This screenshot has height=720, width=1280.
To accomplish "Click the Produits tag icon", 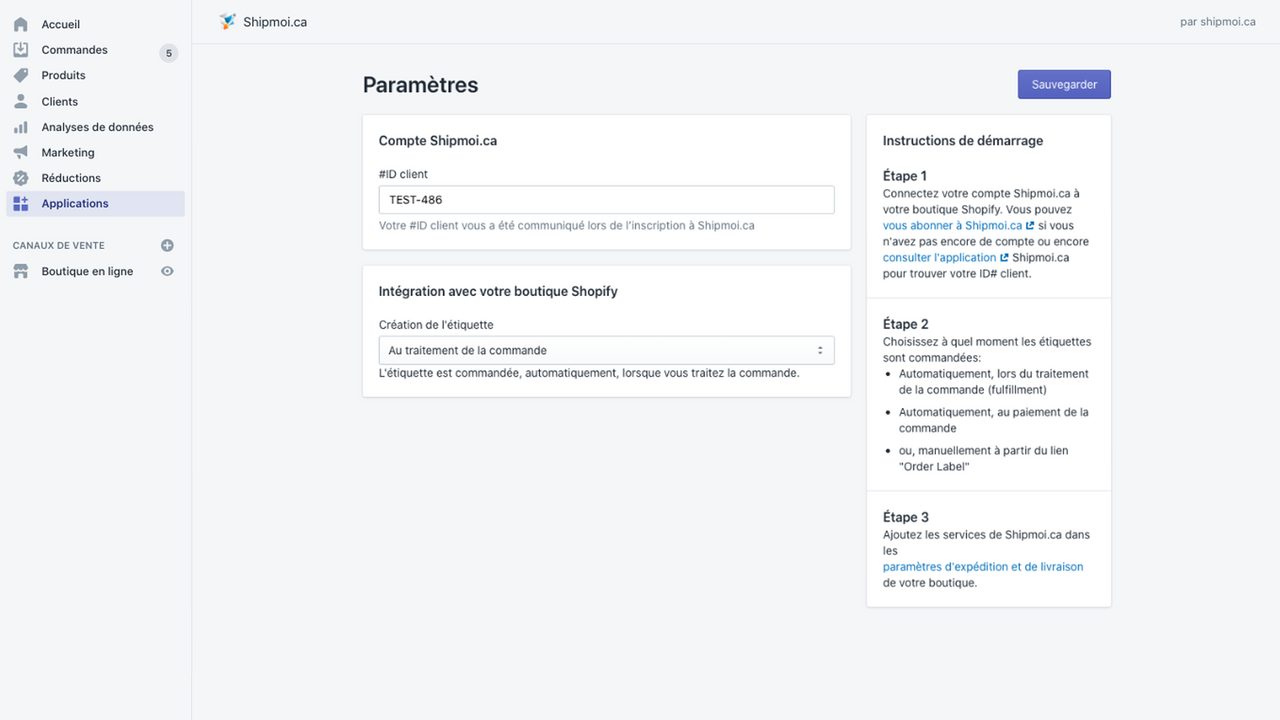I will click(21, 75).
